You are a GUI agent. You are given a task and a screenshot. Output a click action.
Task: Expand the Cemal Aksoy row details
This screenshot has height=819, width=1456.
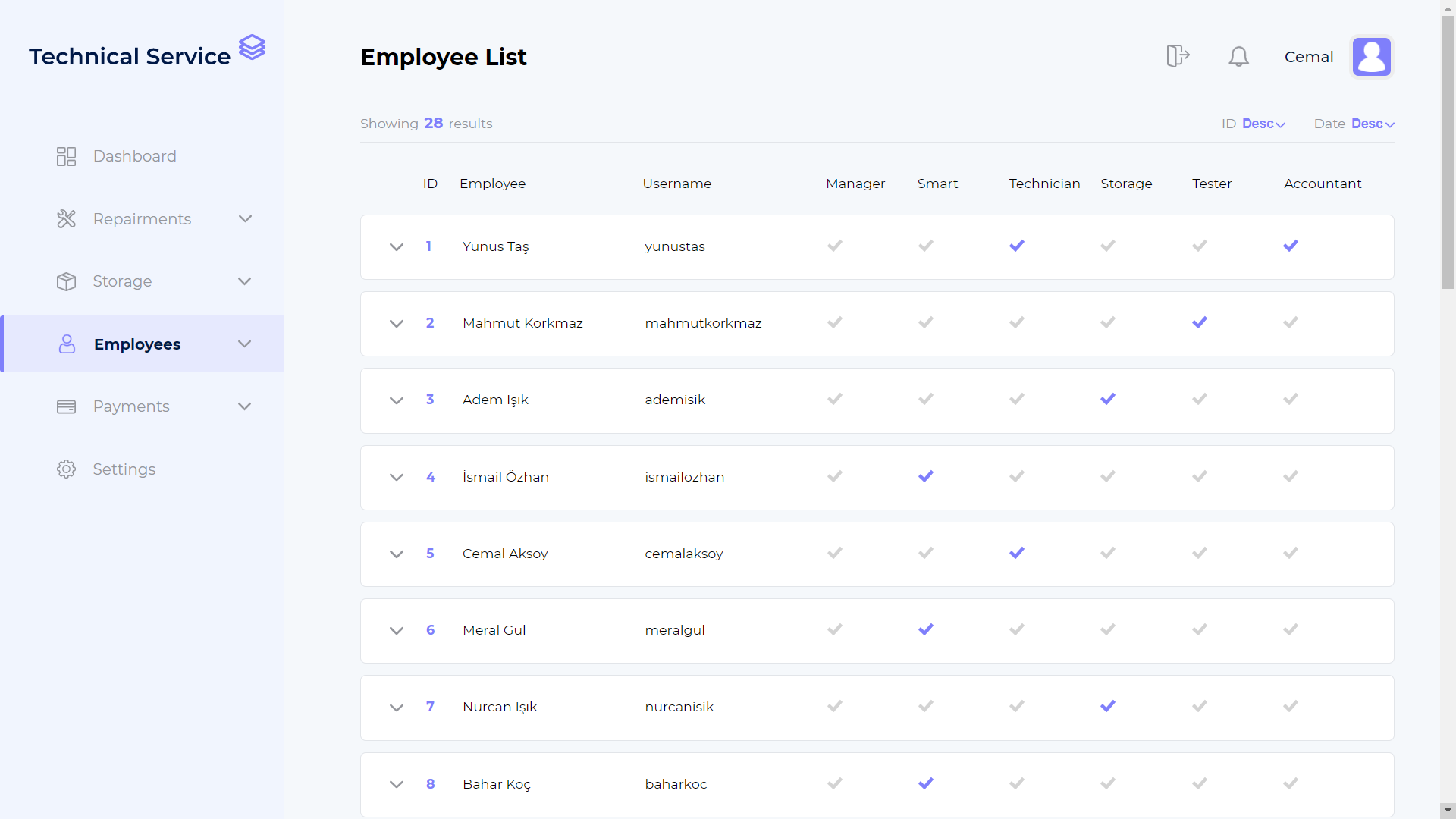(397, 554)
